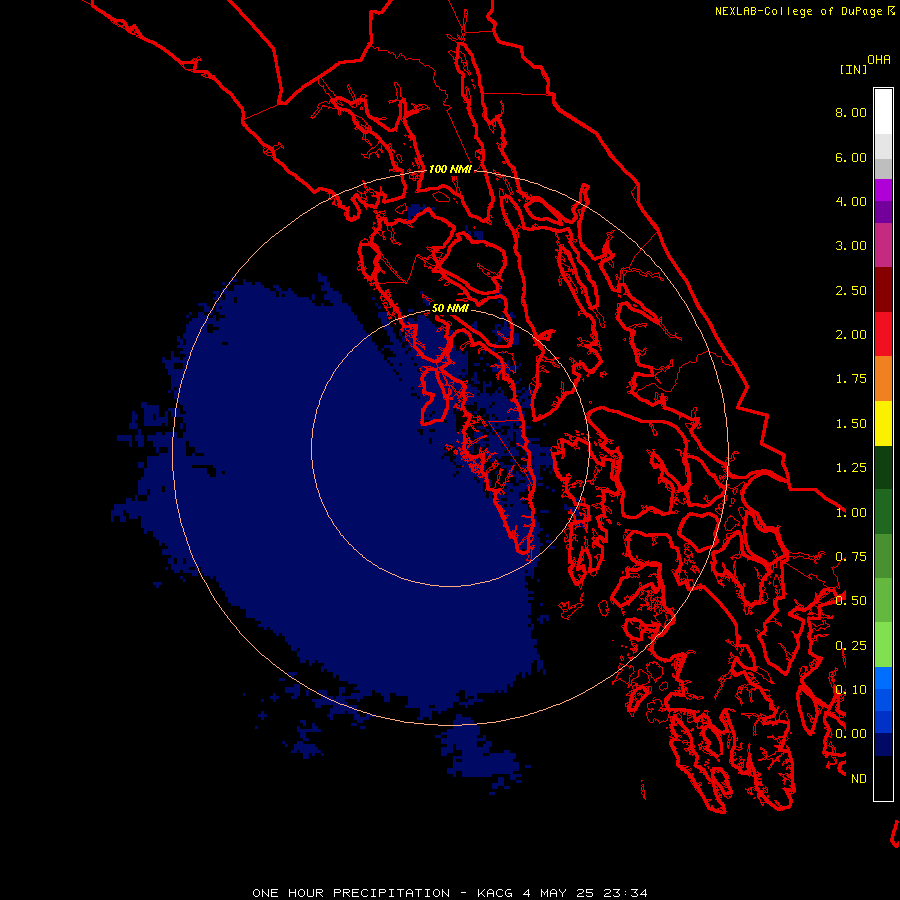
Task: Select the 4.00 legend value
Action: pyautogui.click(x=851, y=201)
